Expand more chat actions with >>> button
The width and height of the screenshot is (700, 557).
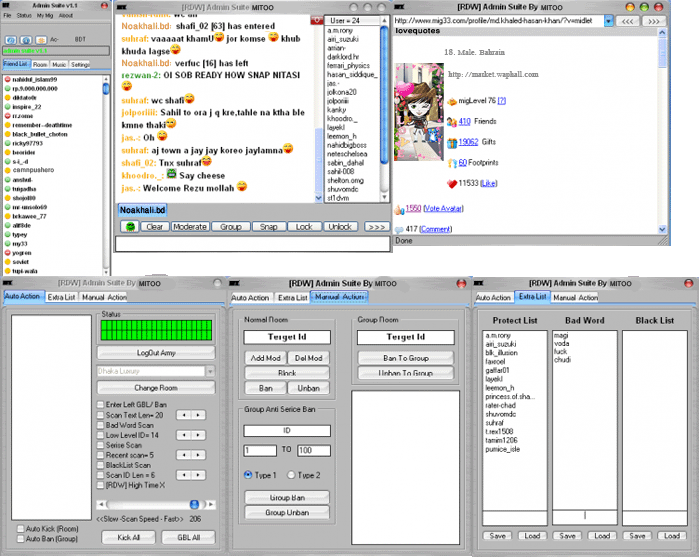(x=375, y=227)
